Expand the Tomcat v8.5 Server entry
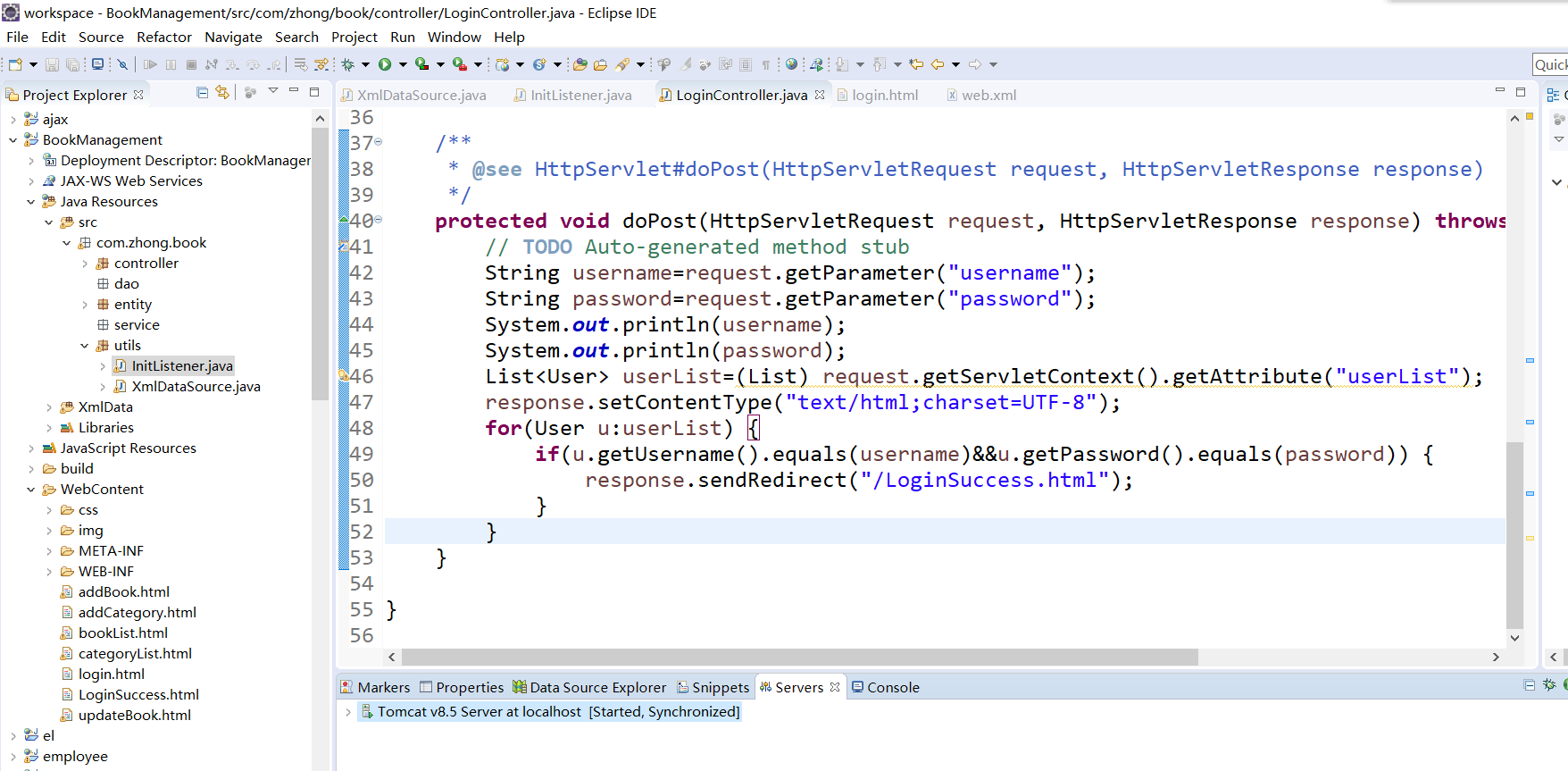This screenshot has width=1568, height=771. click(348, 712)
